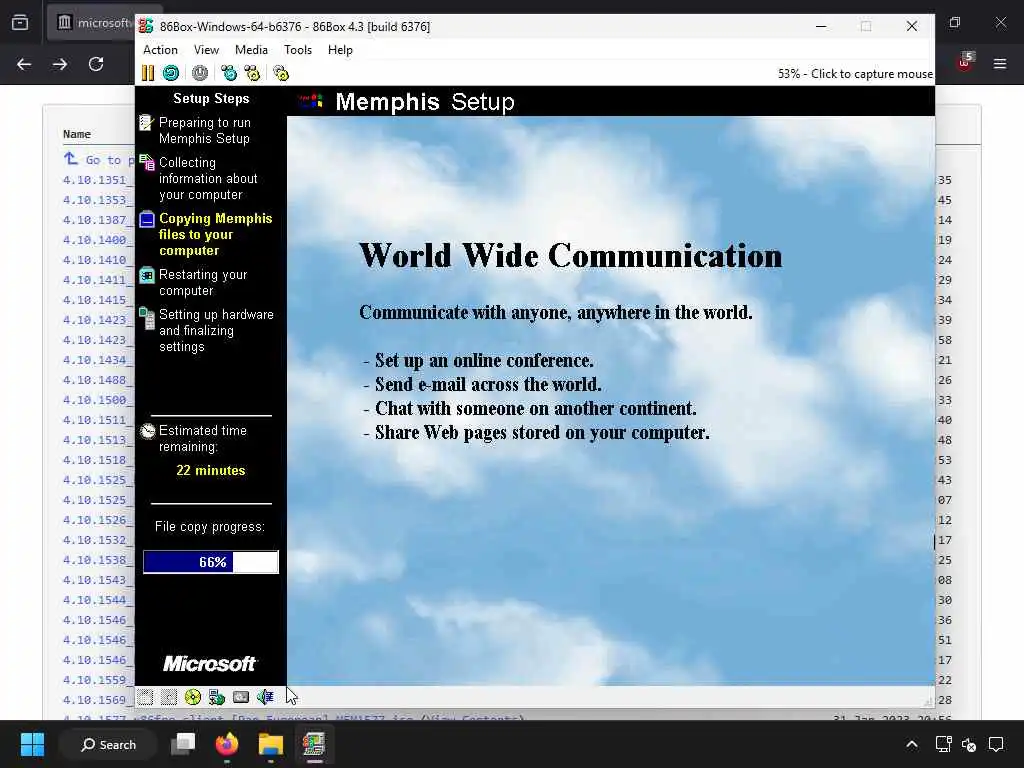
Task: Go back in the browser window
Action: coord(24,64)
